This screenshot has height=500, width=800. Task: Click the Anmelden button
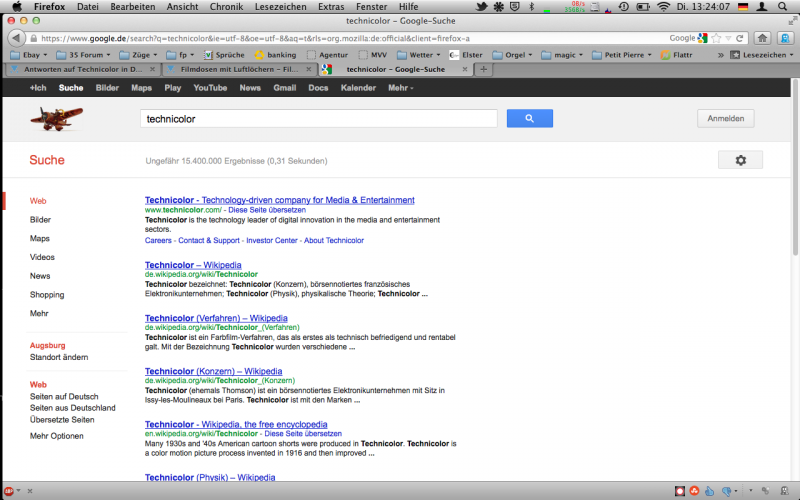click(x=725, y=118)
